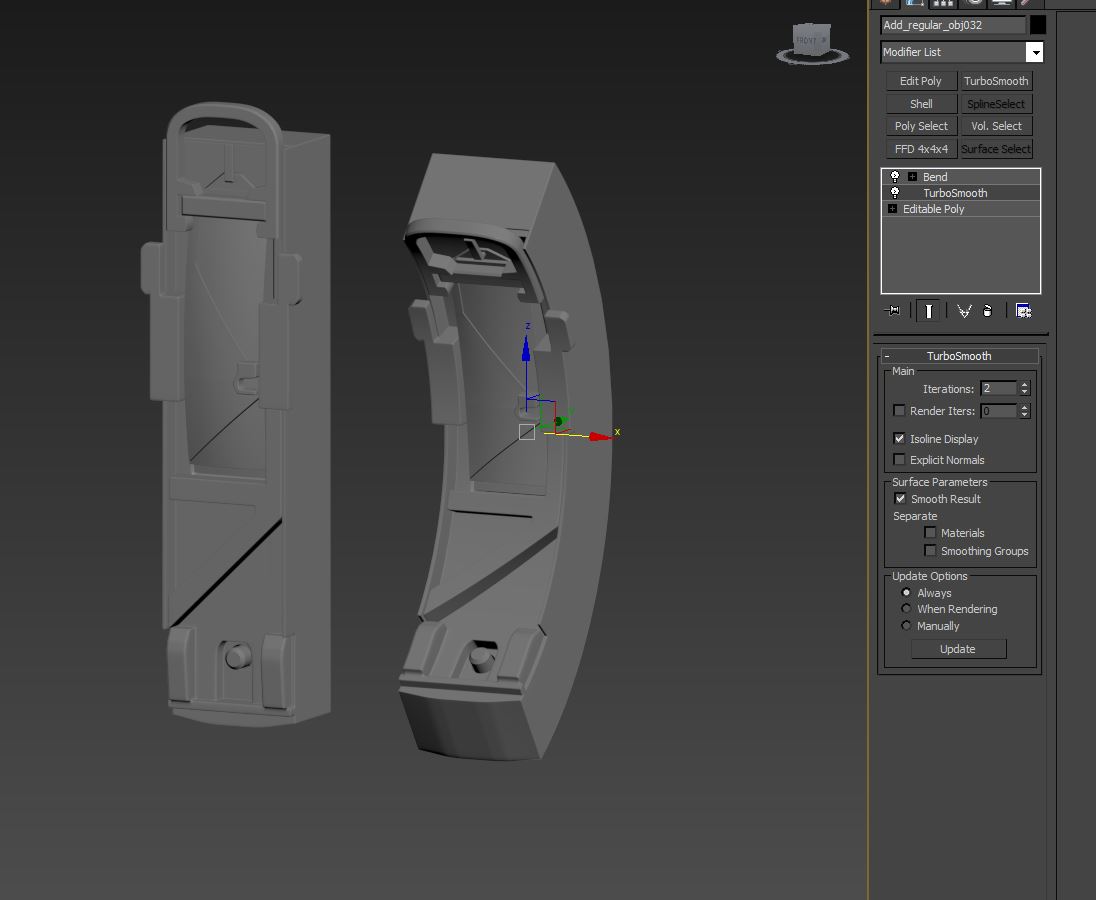
Task: Open the Modifier List dropdown arrow
Action: click(1034, 52)
